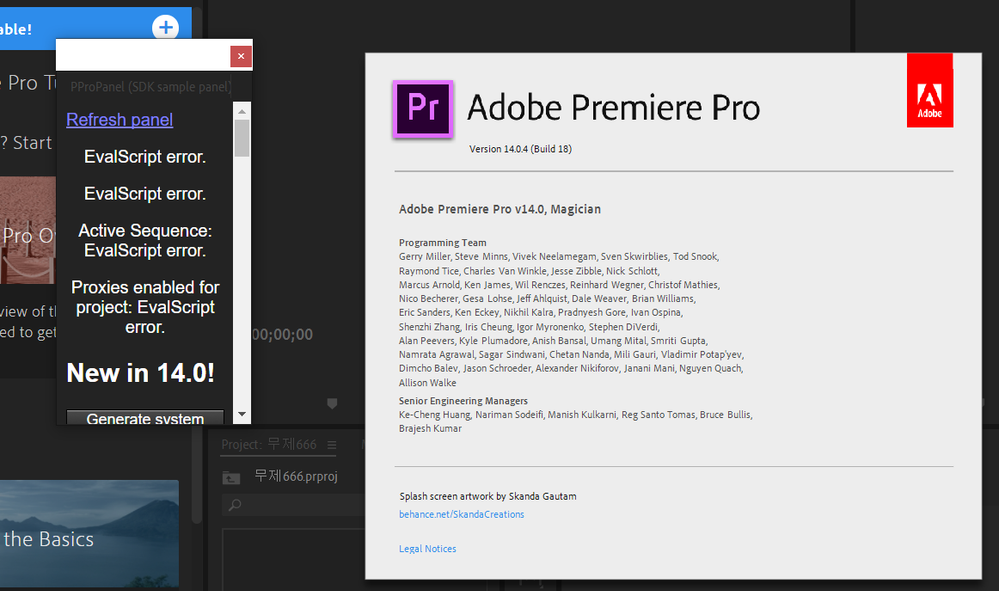Screen dimensions: 999x591
Task: Open the behance.net/SkandaCreations link
Action: coord(461,514)
